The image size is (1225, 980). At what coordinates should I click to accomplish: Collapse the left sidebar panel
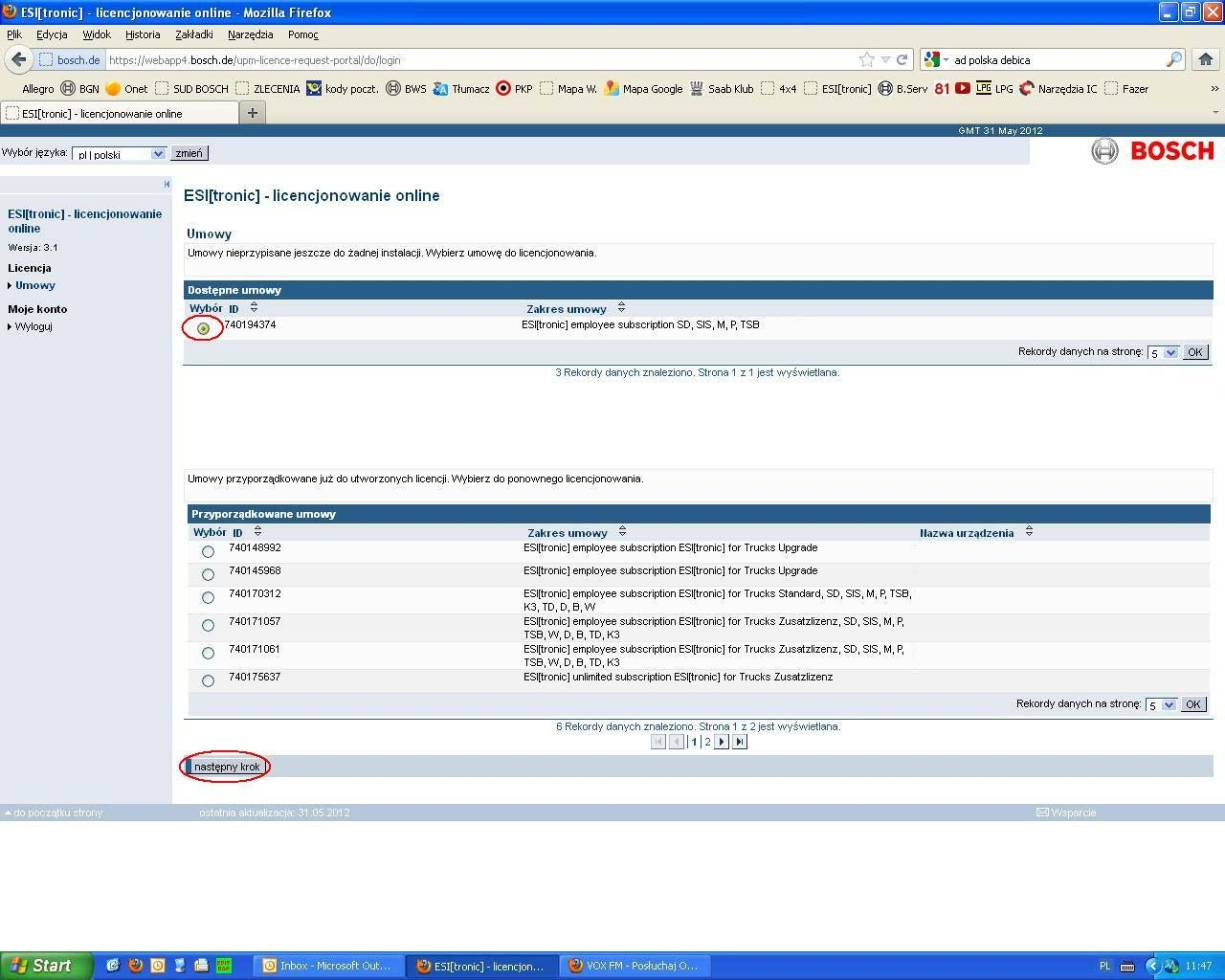(x=167, y=184)
